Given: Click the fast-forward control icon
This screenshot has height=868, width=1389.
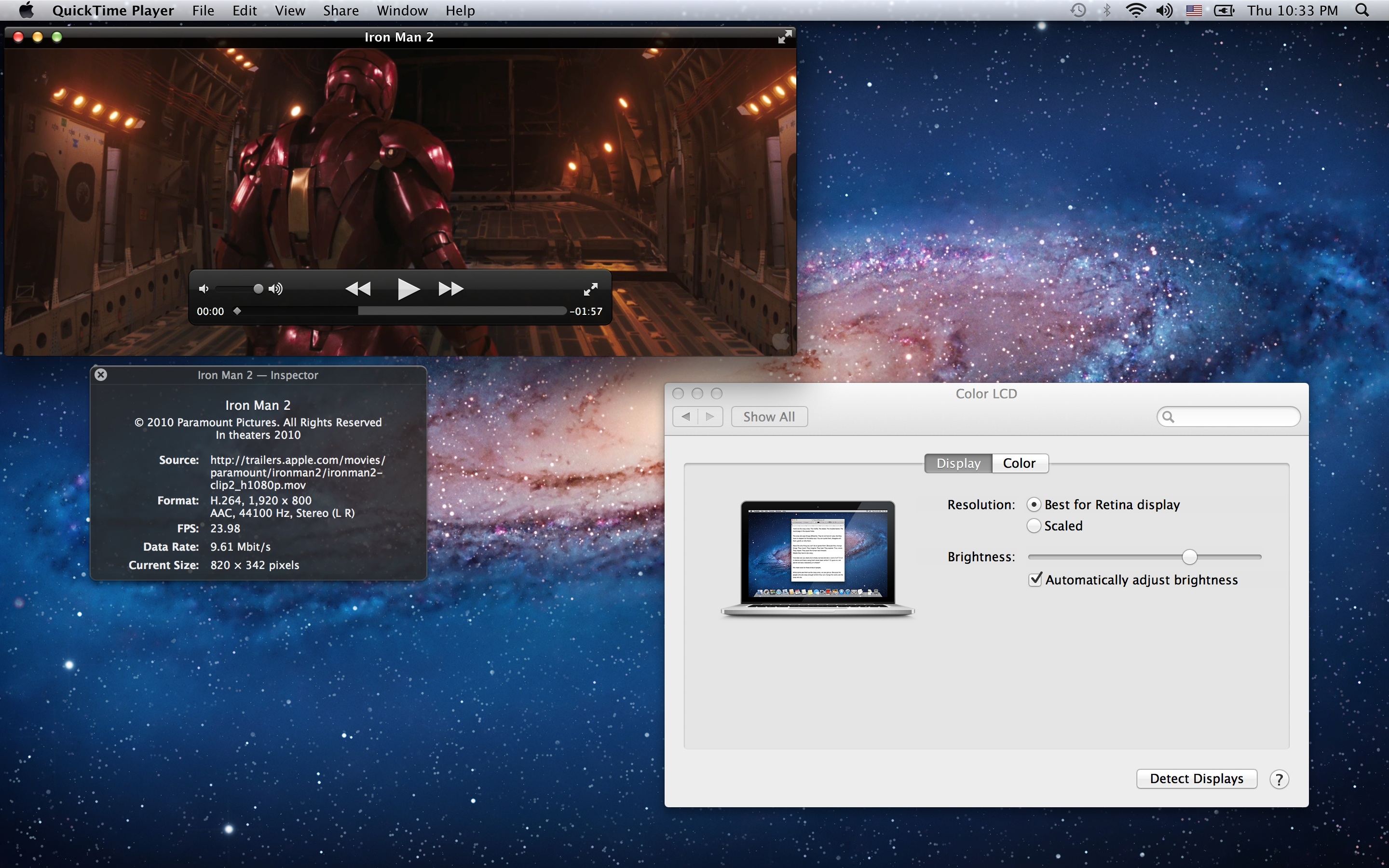Looking at the screenshot, I should 450,289.
